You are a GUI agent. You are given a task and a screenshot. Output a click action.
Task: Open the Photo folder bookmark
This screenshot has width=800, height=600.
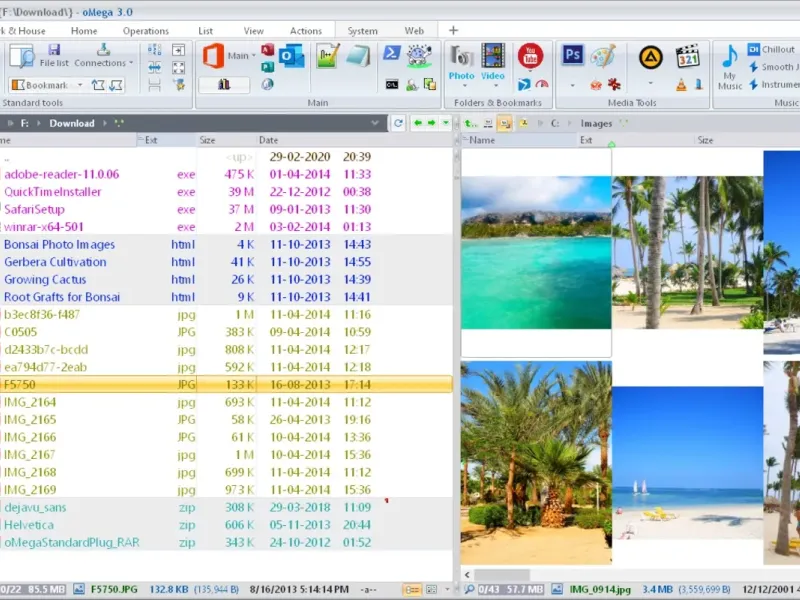461,62
